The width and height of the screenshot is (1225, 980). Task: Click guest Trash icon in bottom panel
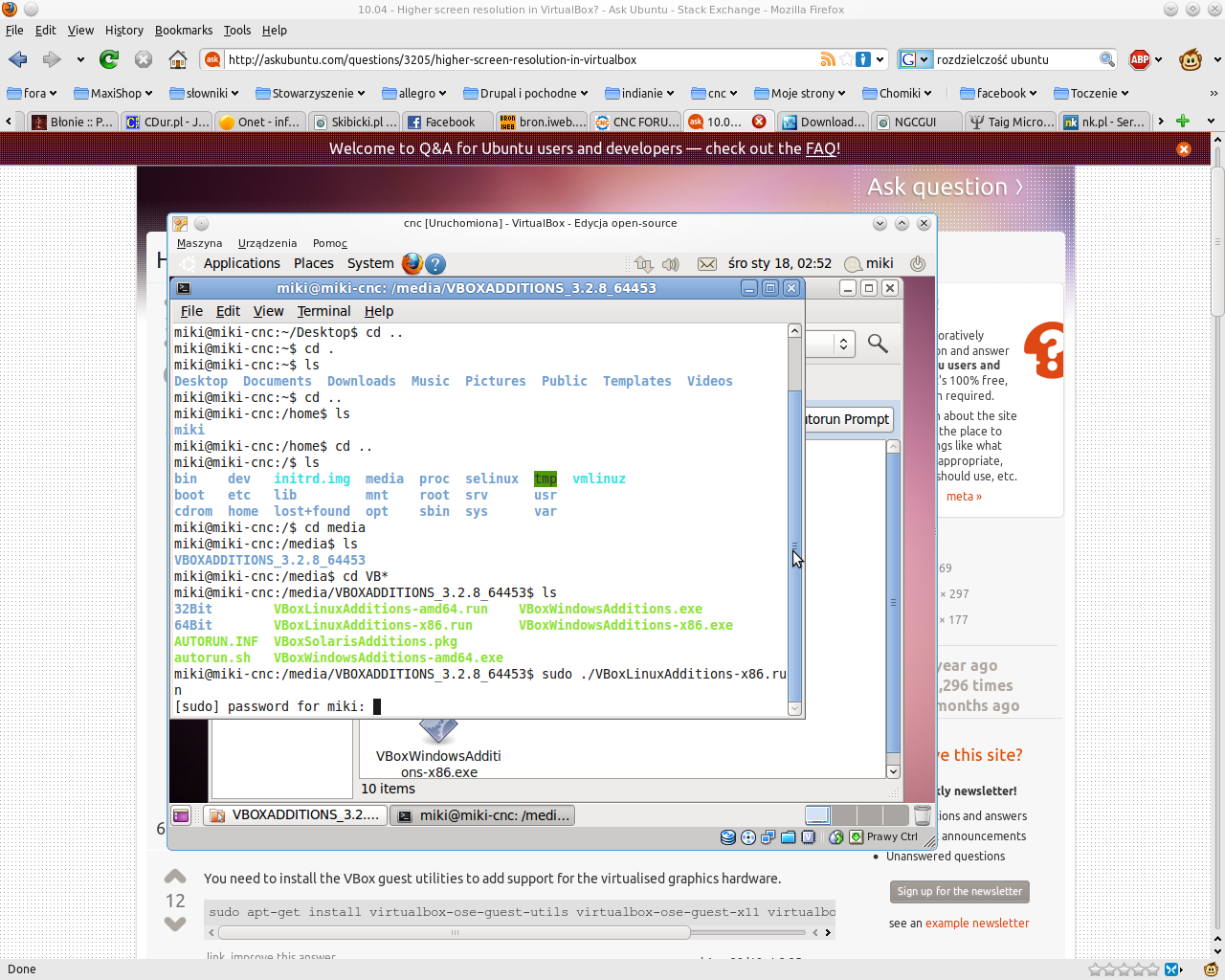[x=923, y=815]
